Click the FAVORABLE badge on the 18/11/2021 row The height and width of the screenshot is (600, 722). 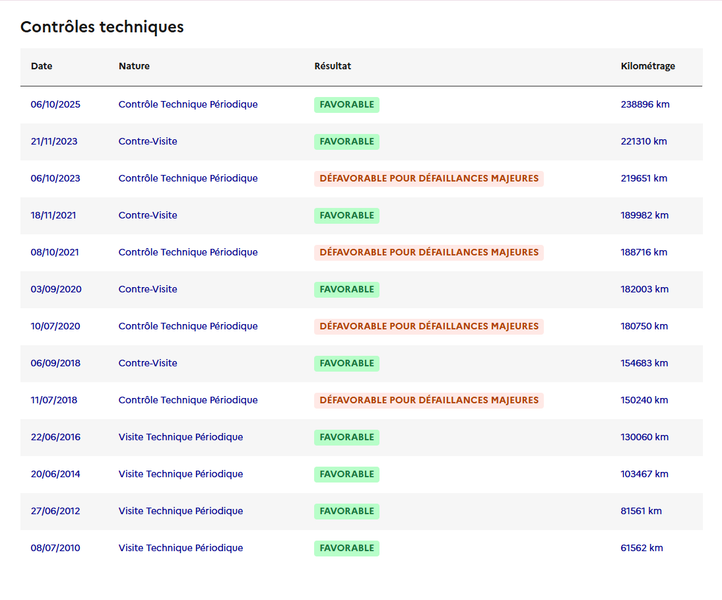click(347, 215)
